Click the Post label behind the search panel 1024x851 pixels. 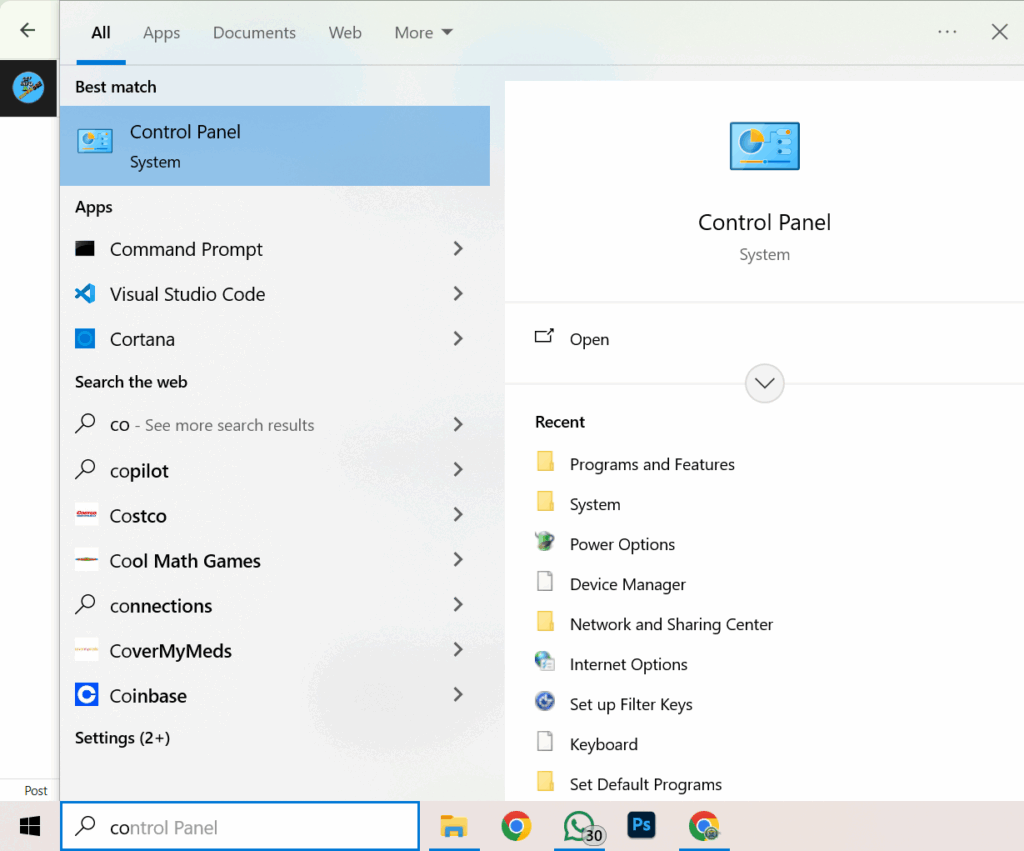[35, 790]
